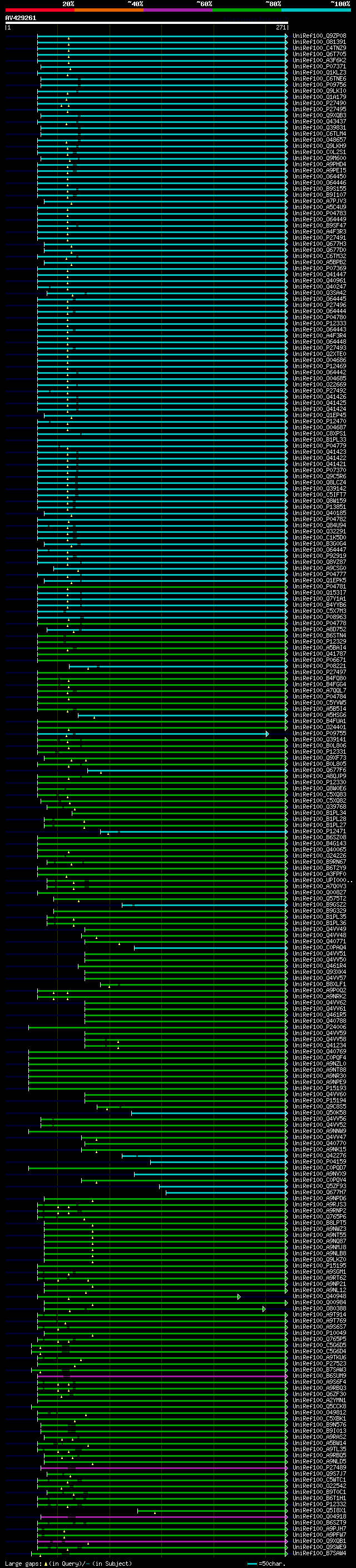Click the UniRef100_A3FPF0 label
This screenshot has width=356, height=1568.
[319, 874]
